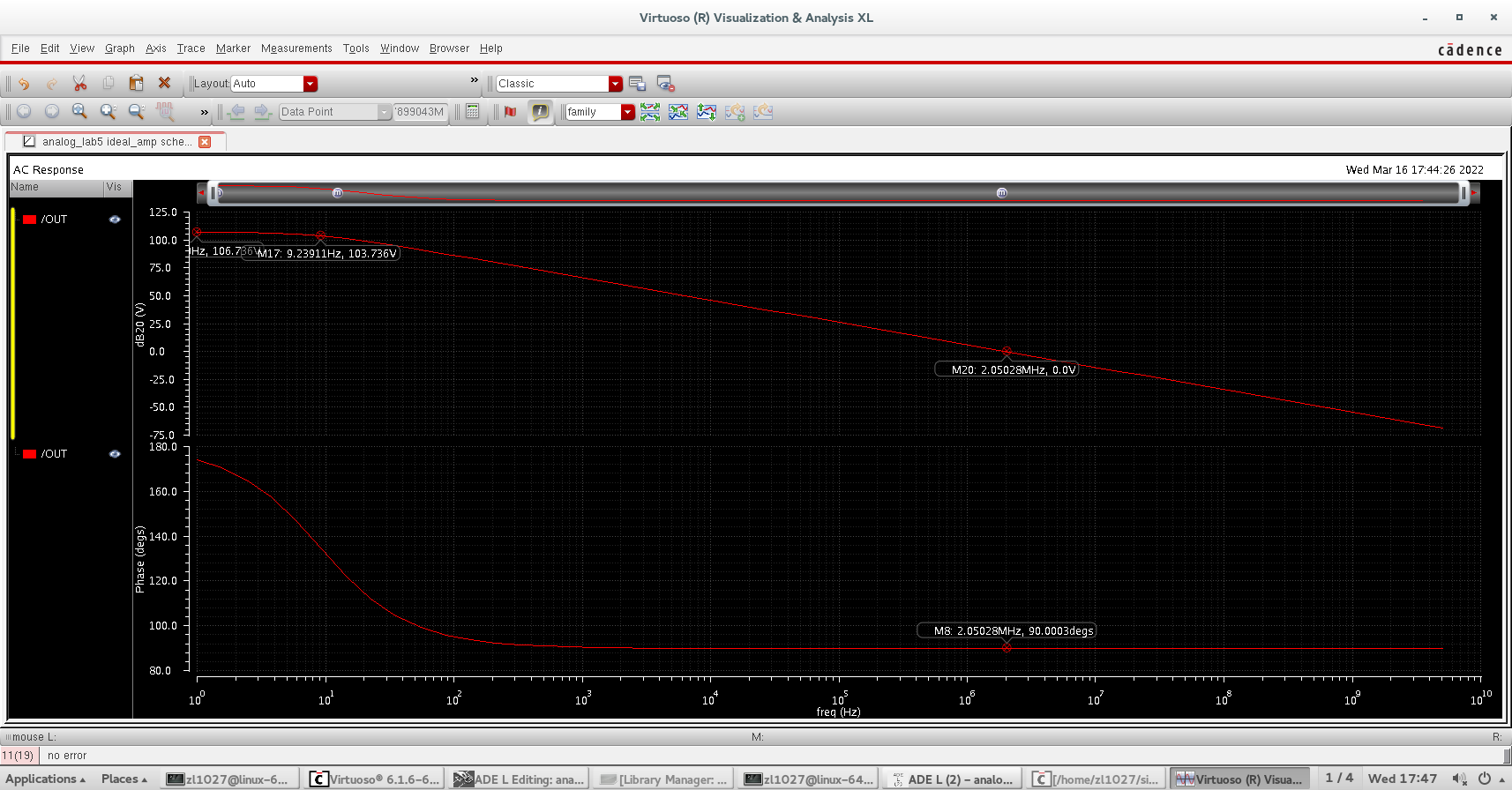Click the Zoom Out magnifier icon
The width and height of the screenshot is (1512, 790).
tap(136, 111)
